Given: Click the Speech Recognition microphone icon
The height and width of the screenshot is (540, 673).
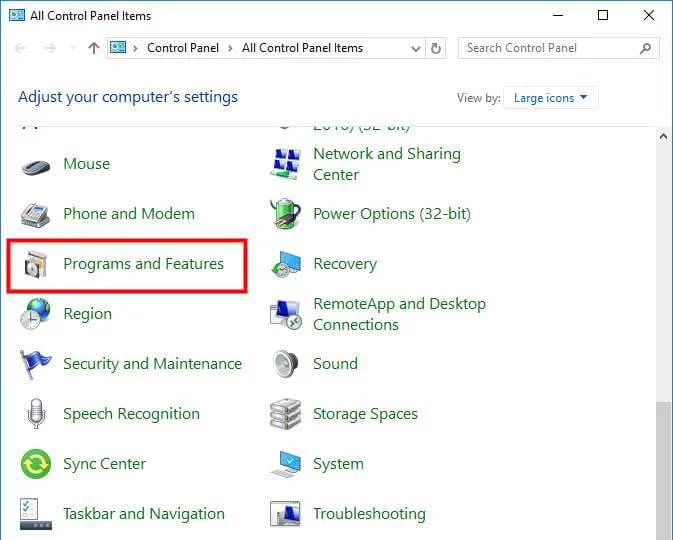Looking at the screenshot, I should coord(36,414).
